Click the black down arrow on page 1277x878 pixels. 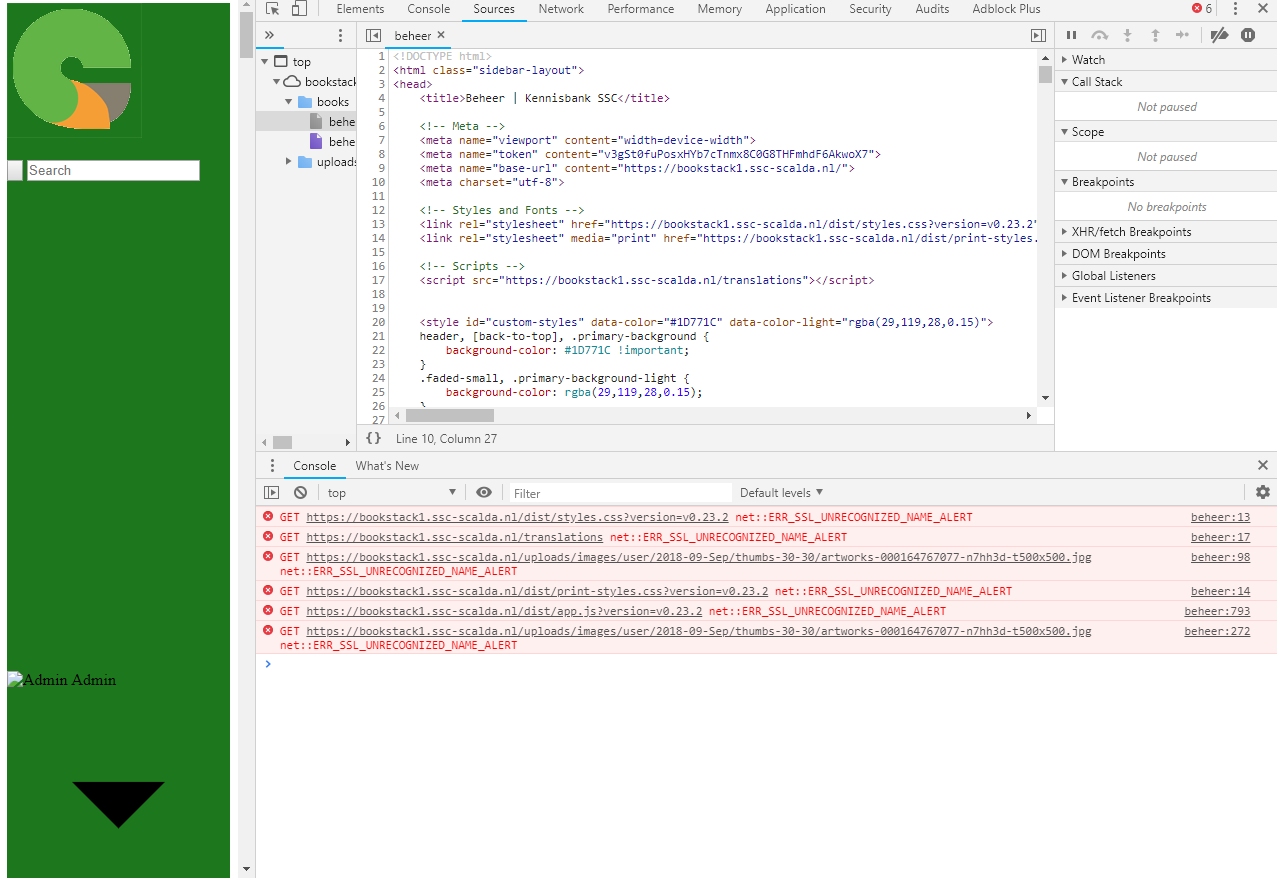[118, 805]
